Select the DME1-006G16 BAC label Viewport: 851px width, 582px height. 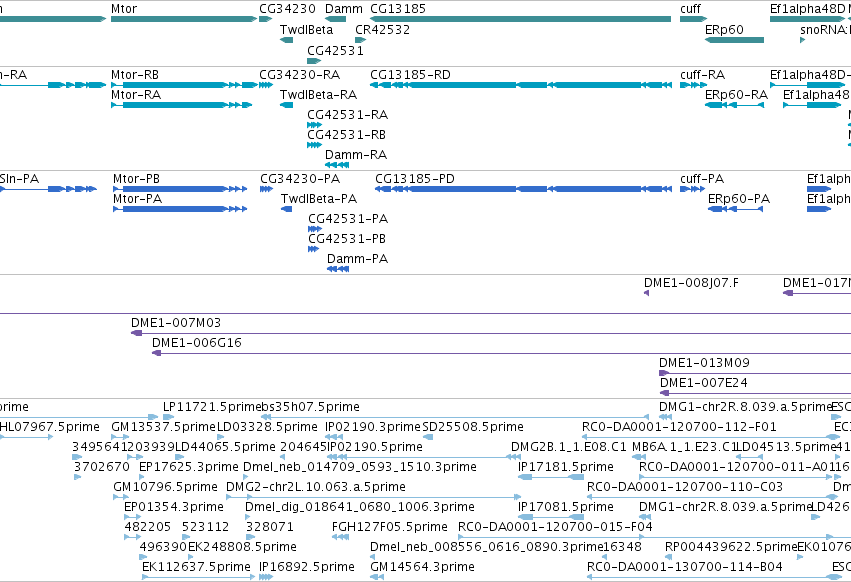(x=196, y=343)
